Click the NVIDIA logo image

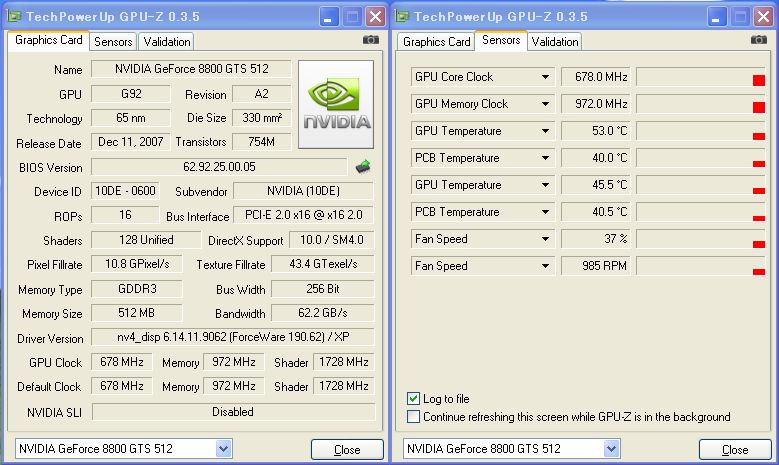(336, 104)
